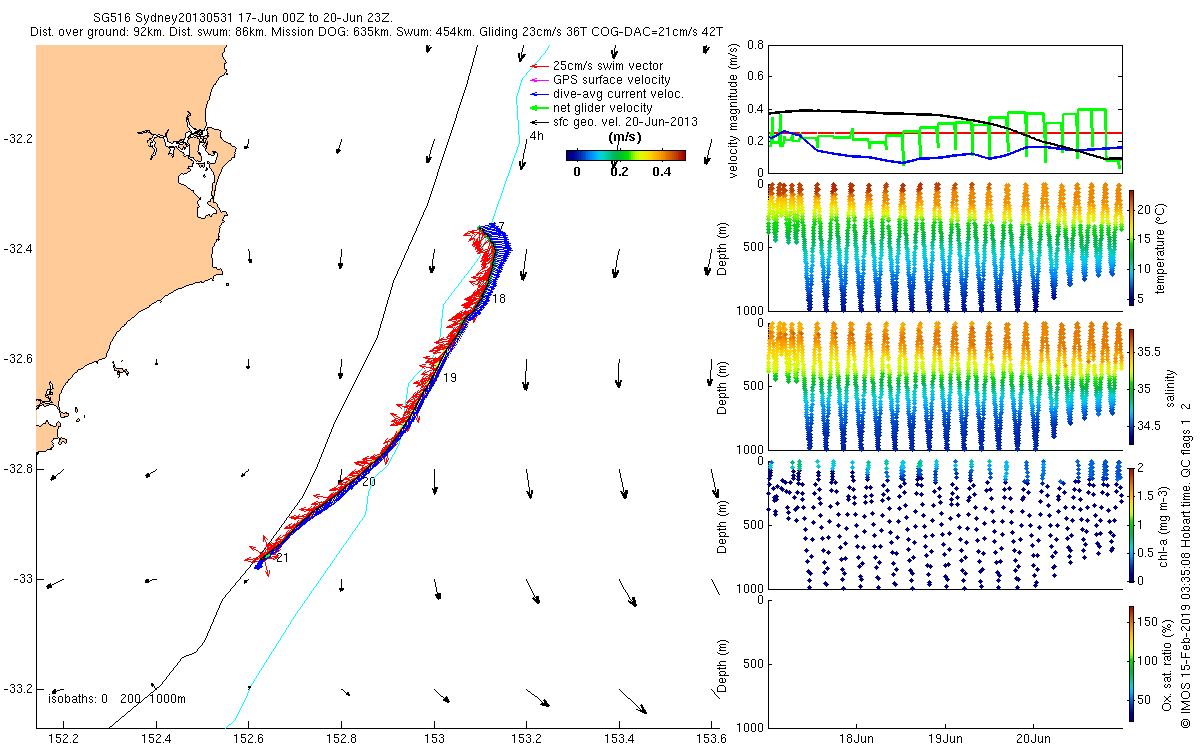Click the temperature colorbar

[1131, 246]
